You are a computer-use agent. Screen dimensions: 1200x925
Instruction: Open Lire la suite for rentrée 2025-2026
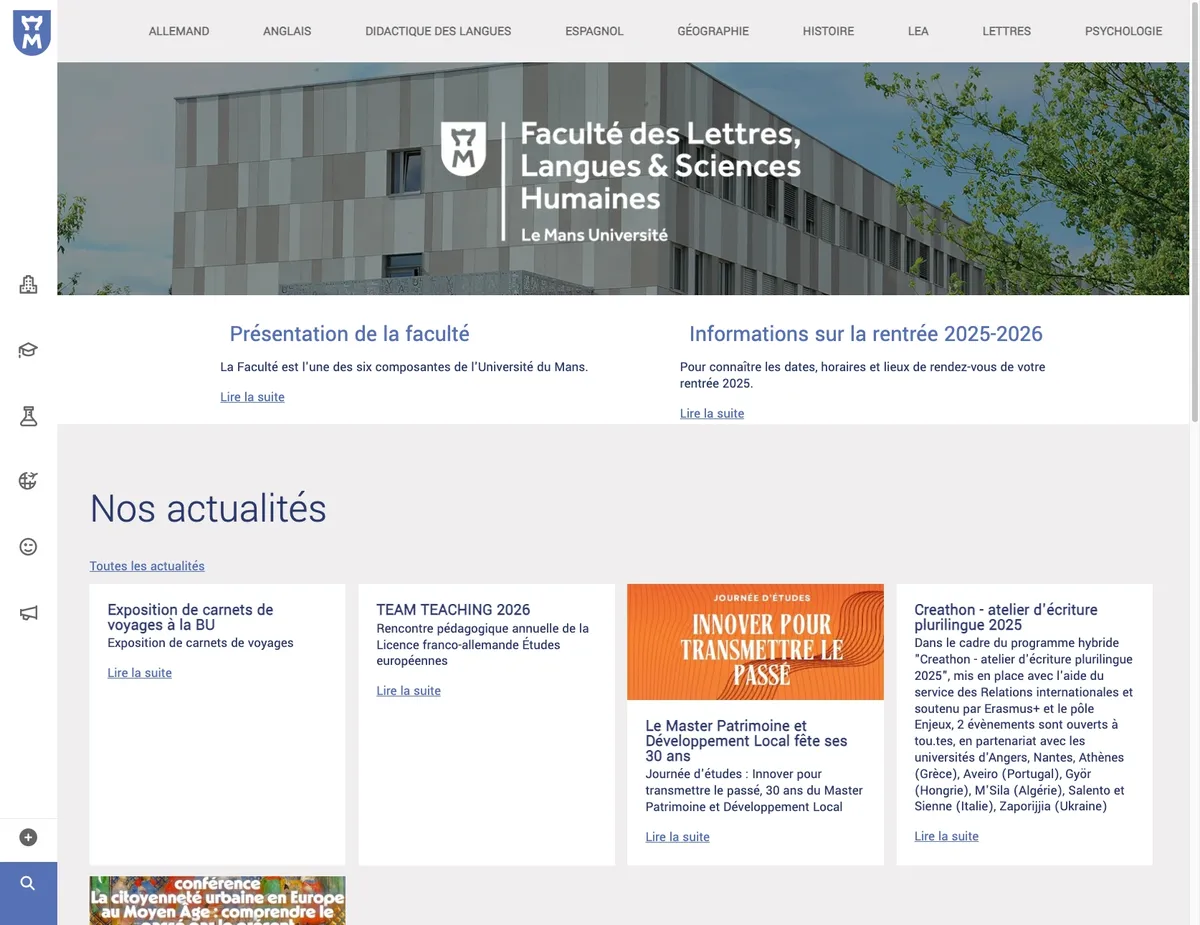(x=712, y=413)
